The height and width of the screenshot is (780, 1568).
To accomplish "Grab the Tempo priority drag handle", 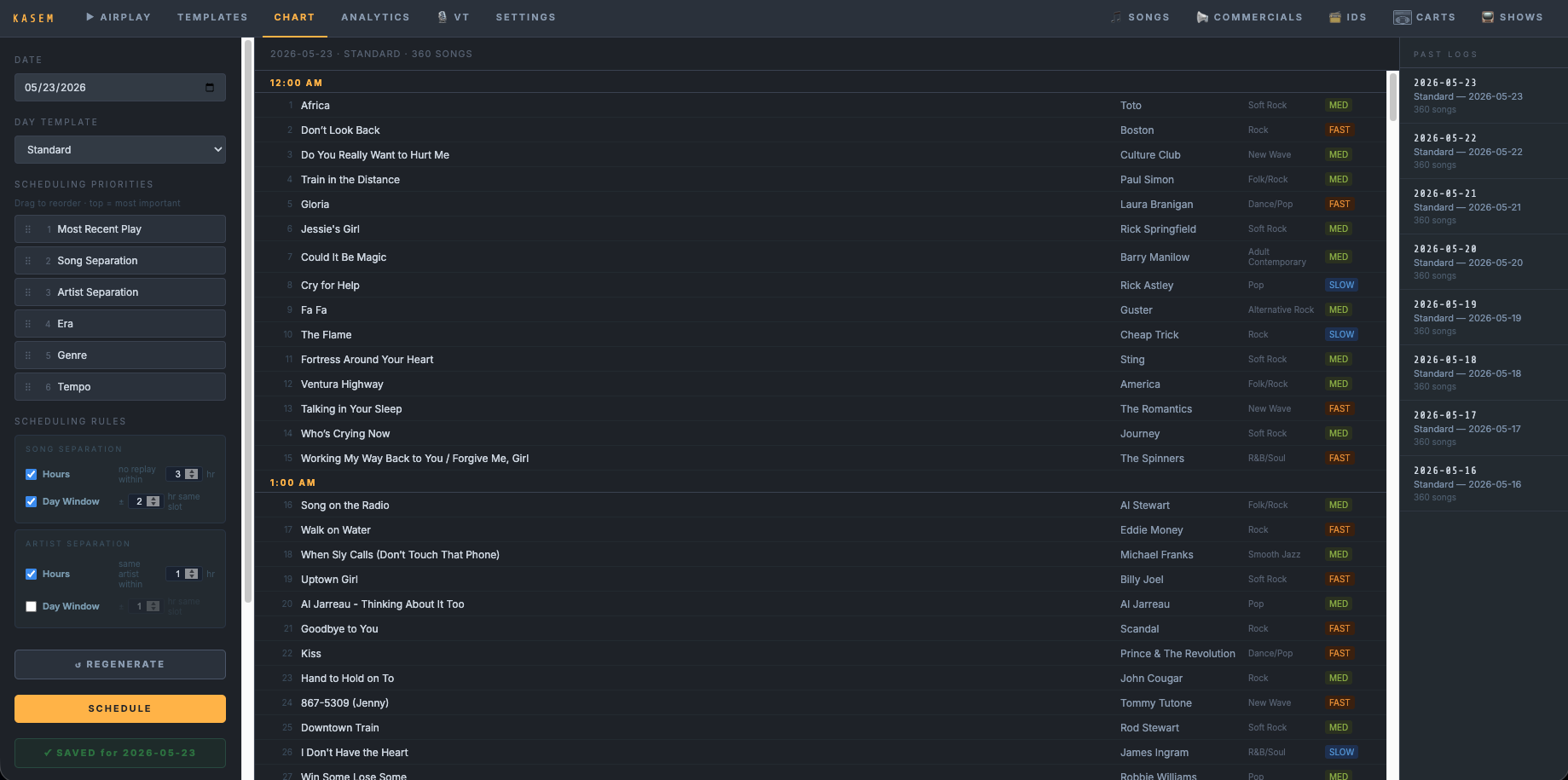I will (x=28, y=387).
